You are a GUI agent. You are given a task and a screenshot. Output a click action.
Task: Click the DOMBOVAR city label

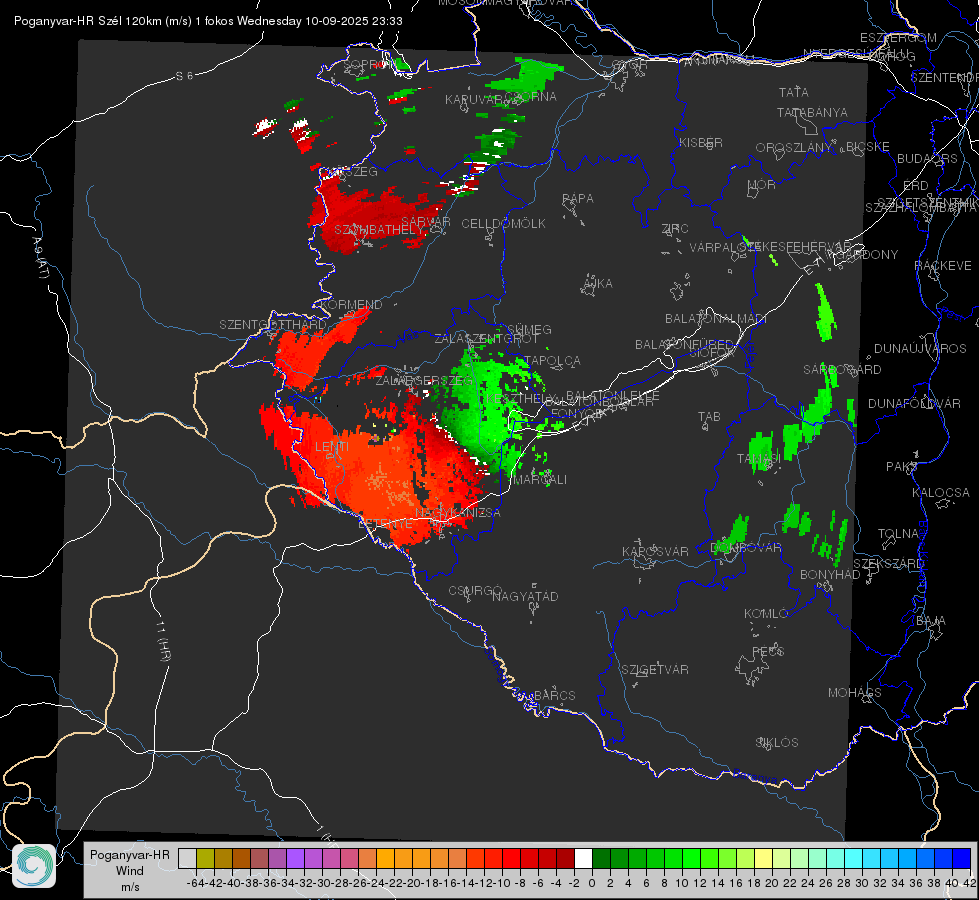point(746,548)
